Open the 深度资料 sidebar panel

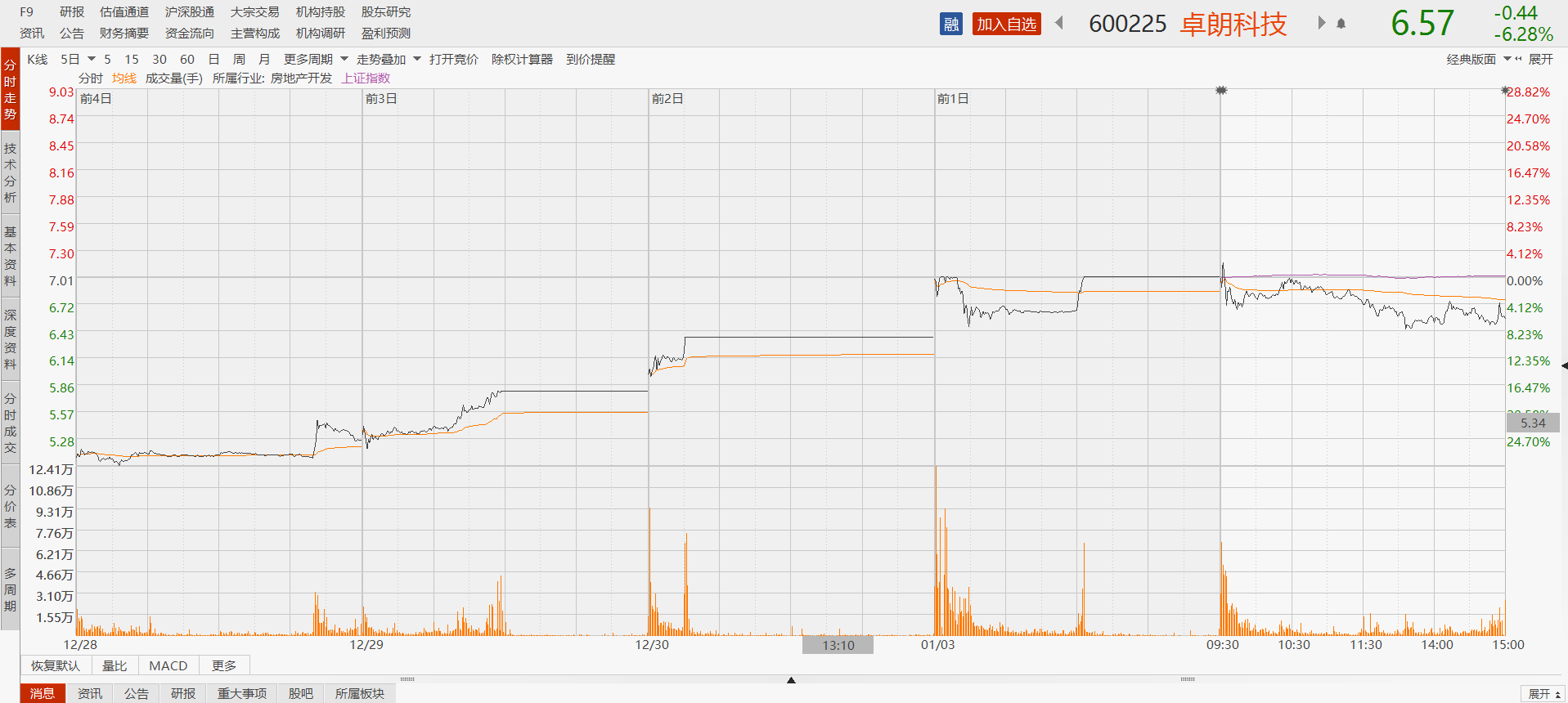(x=10, y=339)
